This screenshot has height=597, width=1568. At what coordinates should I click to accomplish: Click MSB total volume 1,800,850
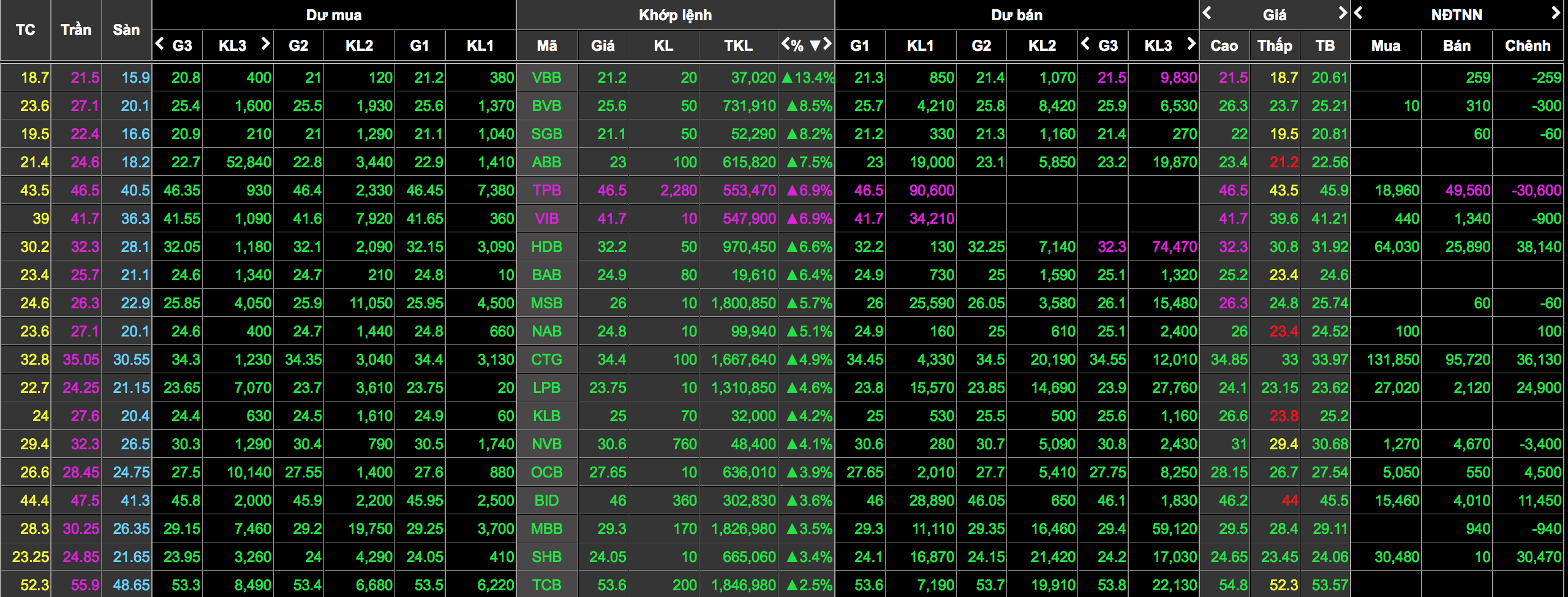pos(744,303)
